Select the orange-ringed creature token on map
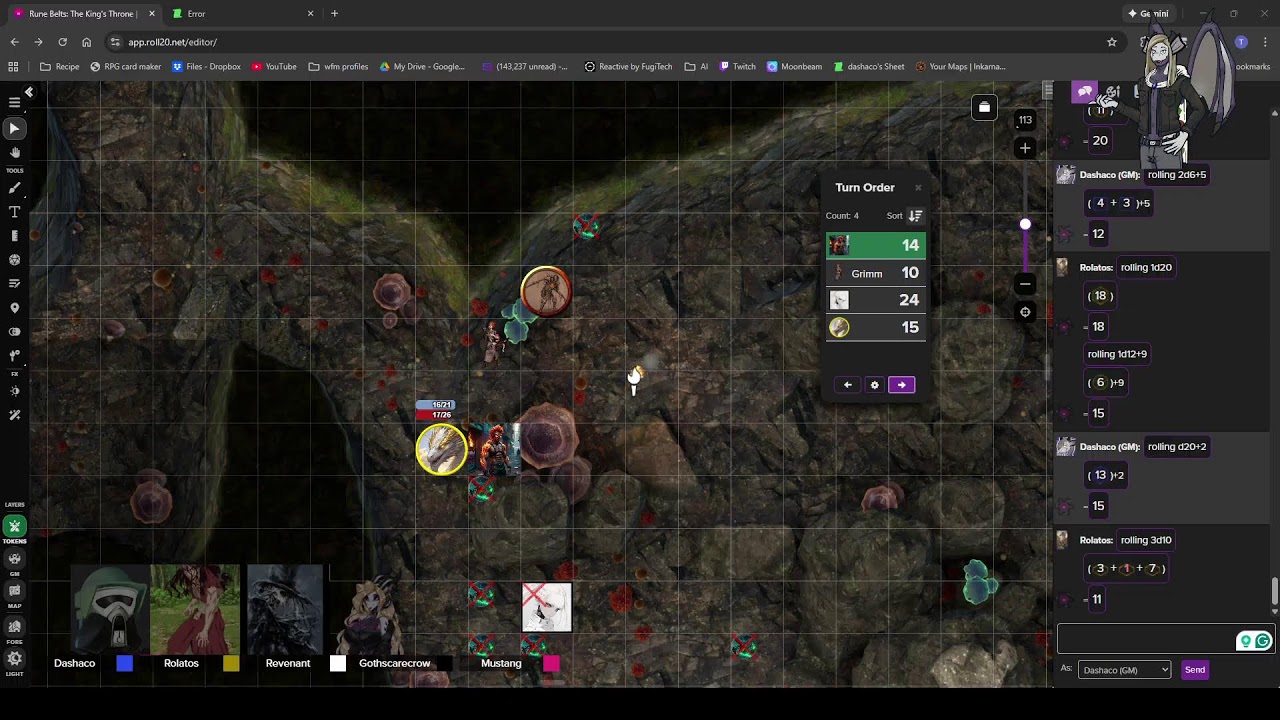 click(546, 291)
